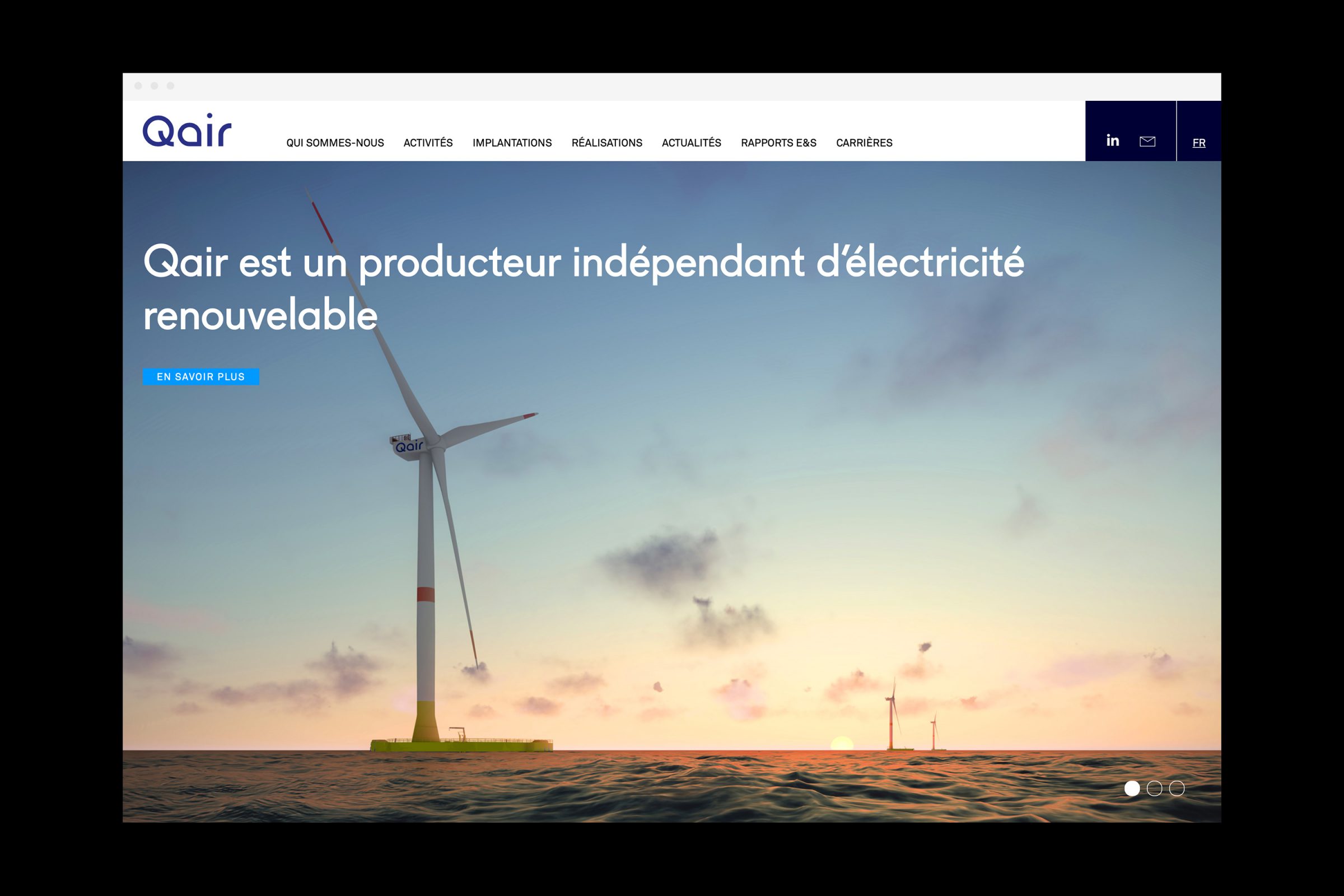Expand the ACTIVITÉS navigation menu
This screenshot has width=1344, height=896.
click(x=427, y=143)
